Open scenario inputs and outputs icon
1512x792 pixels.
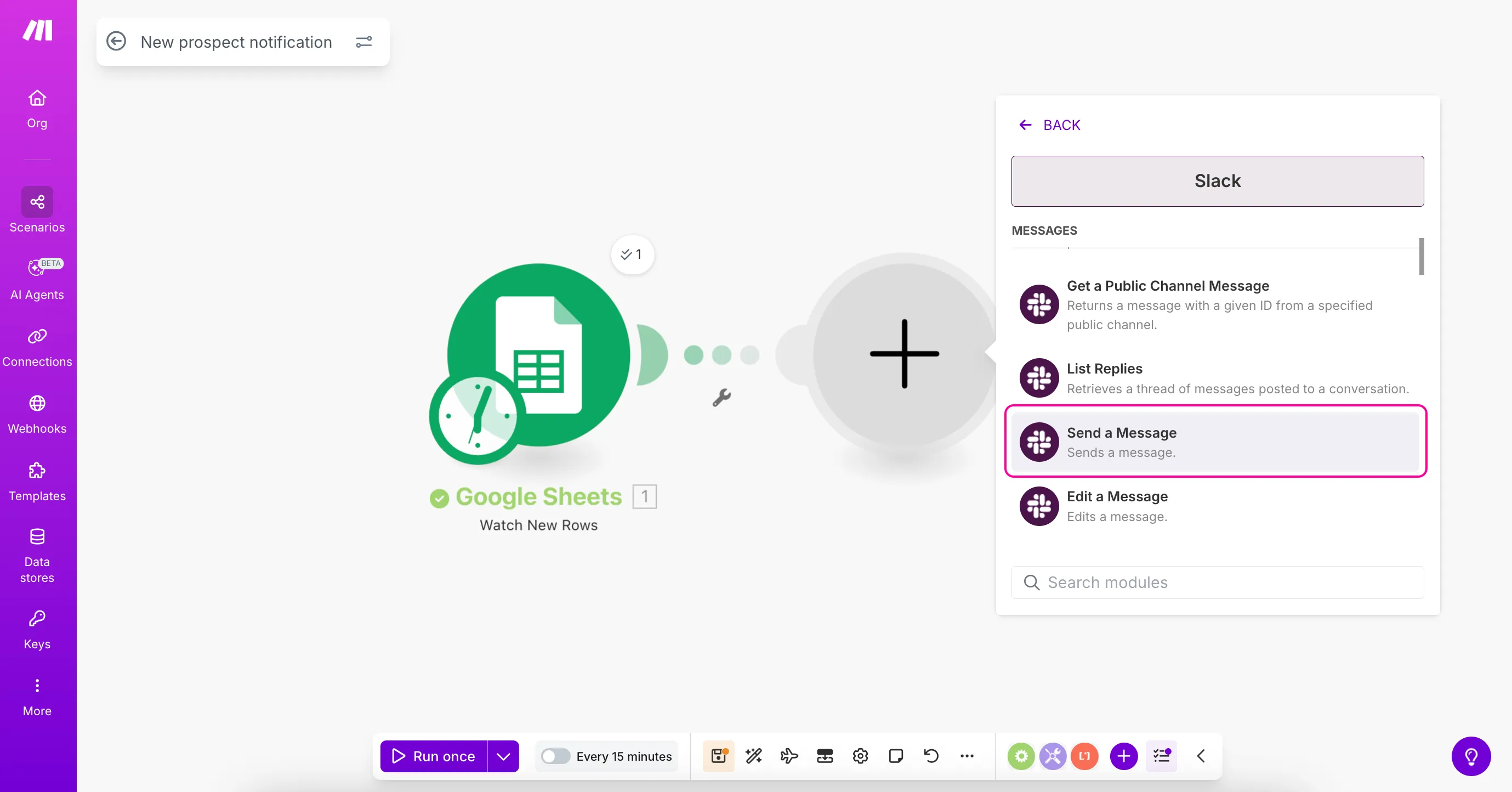pos(825,756)
